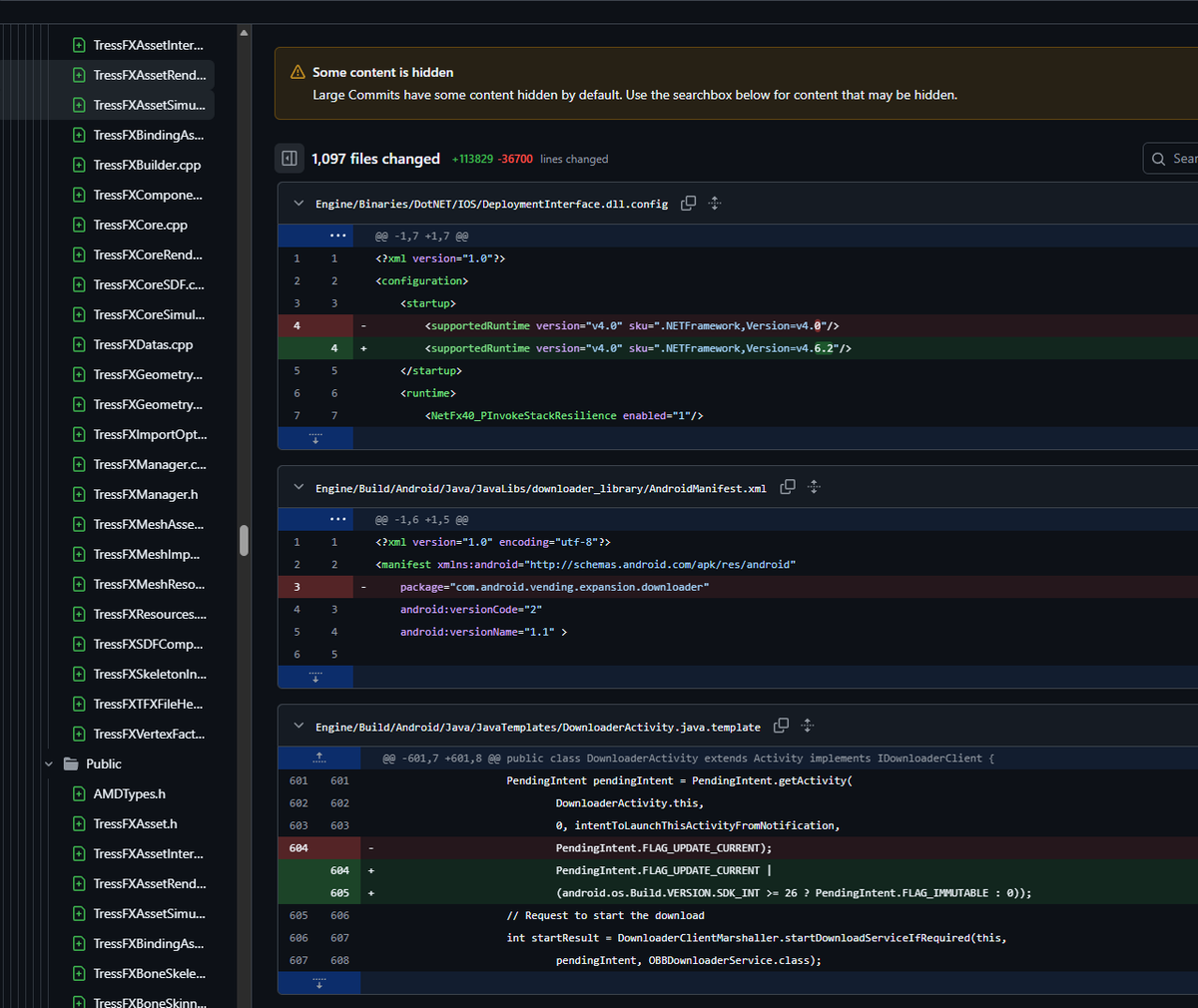Open TressFXMeshReso... file in tree
The image size is (1198, 1008).
point(148,584)
